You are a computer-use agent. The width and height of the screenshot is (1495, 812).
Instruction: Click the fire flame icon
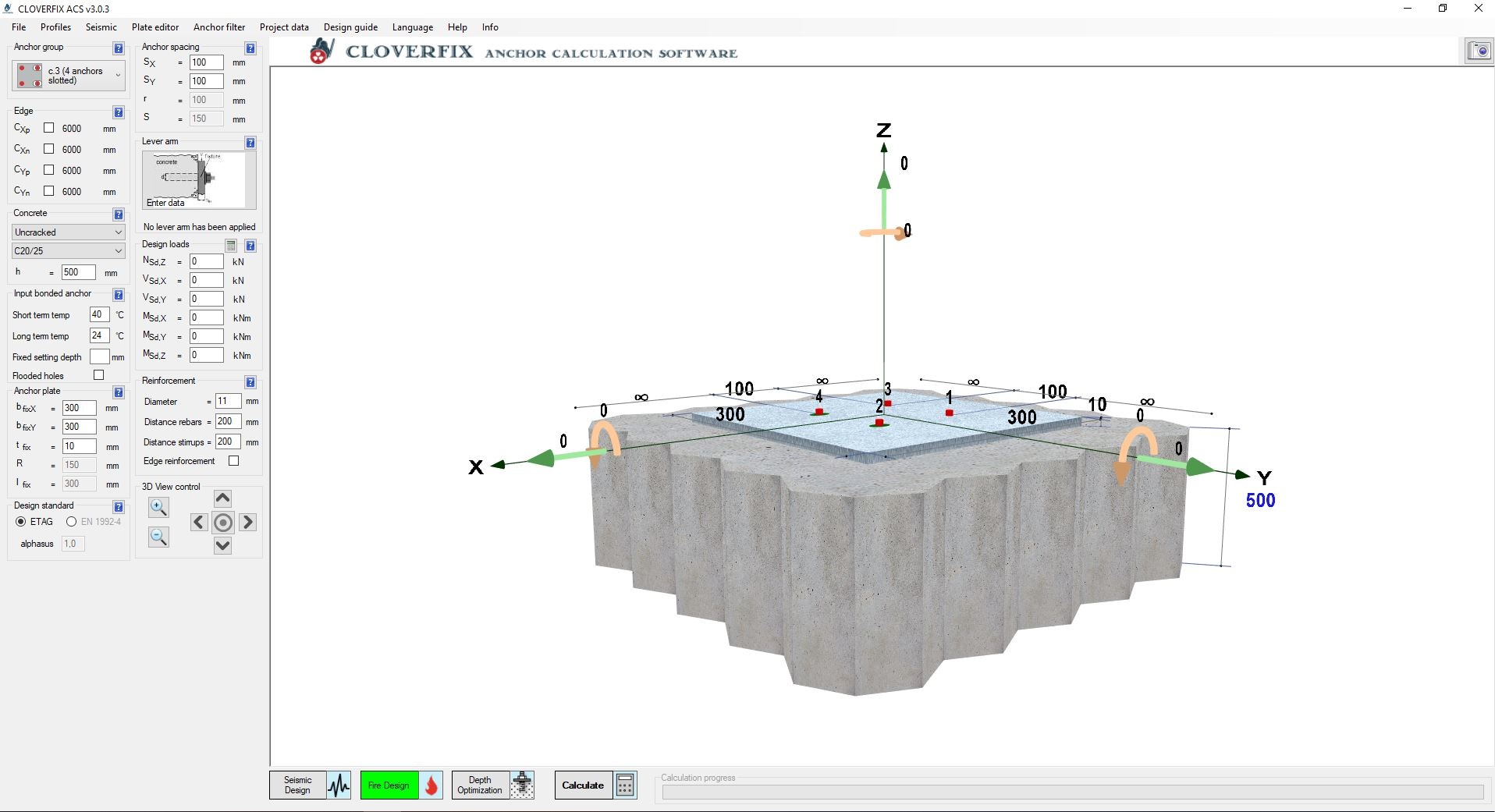431,785
